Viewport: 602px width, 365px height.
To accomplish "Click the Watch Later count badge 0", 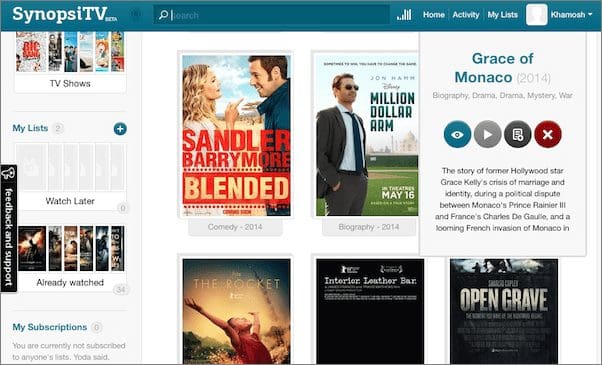I will point(122,208).
